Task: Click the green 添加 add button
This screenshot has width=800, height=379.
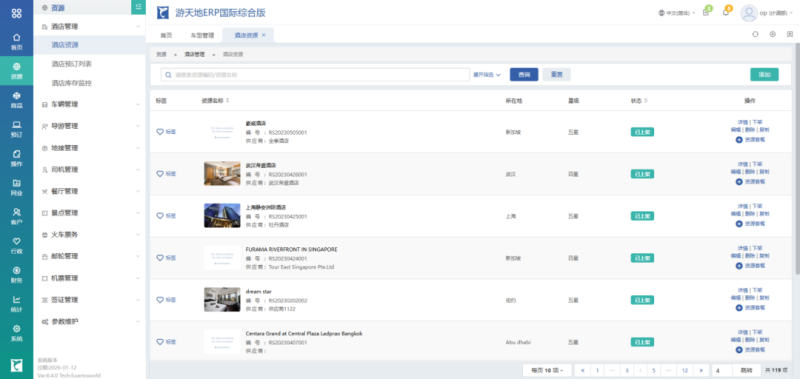Action: pyautogui.click(x=764, y=74)
